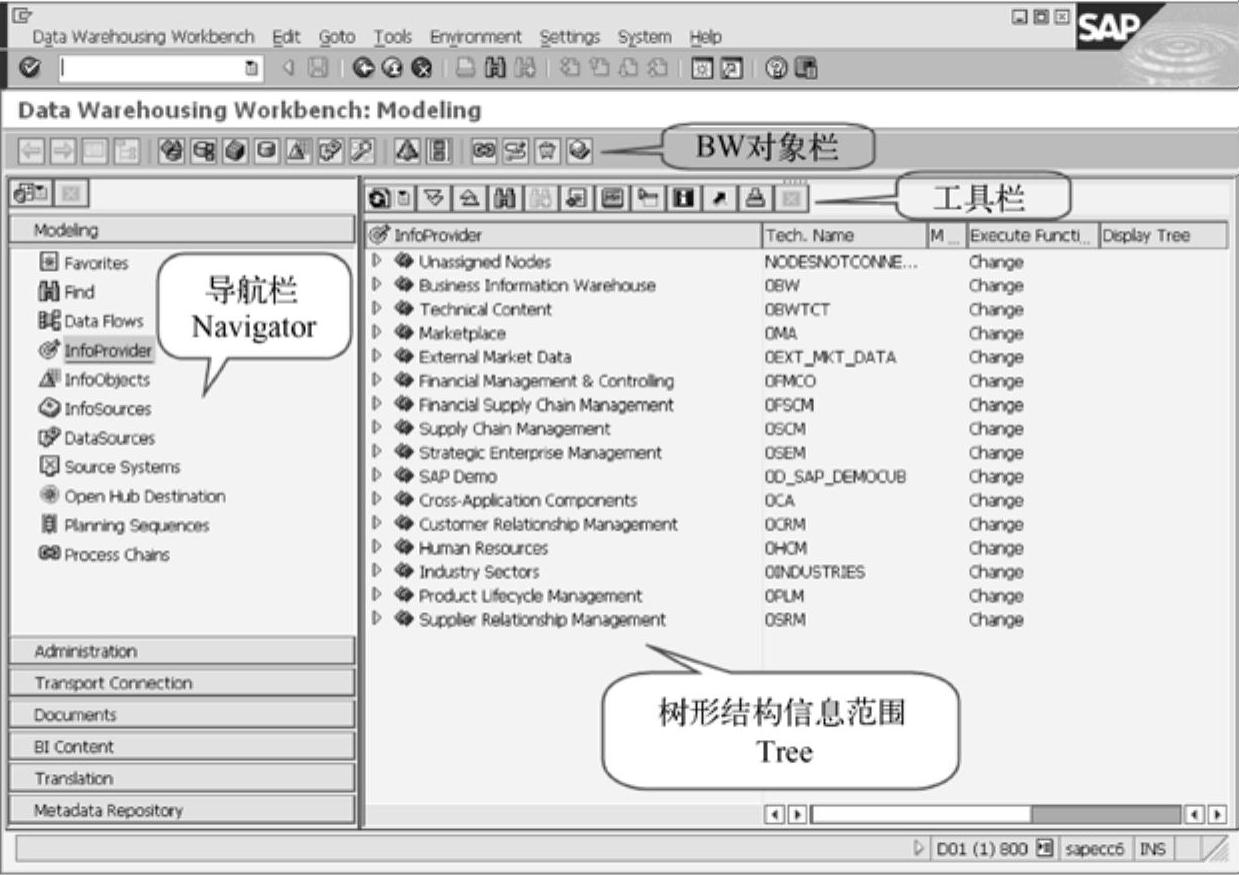This screenshot has width=1239, height=875.
Task: Click the refresh tree icon in tree toolbar
Action: click(381, 199)
